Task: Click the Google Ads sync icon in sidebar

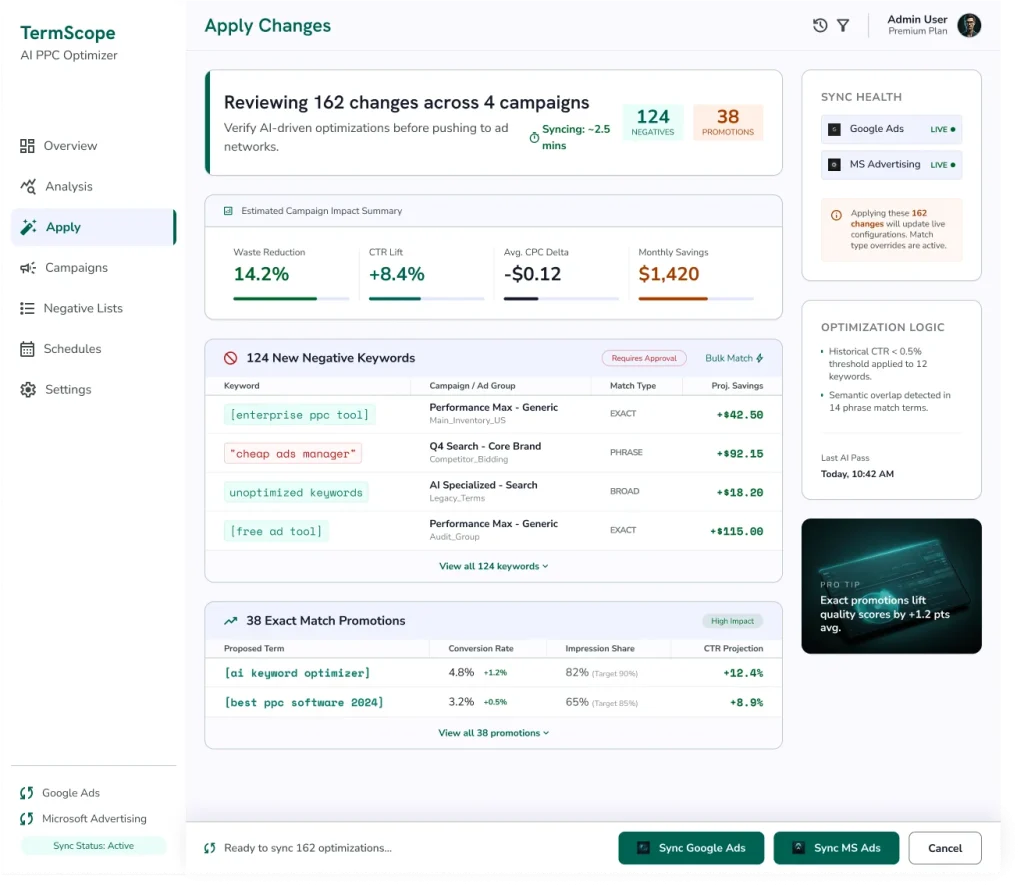Action: (x=26, y=792)
